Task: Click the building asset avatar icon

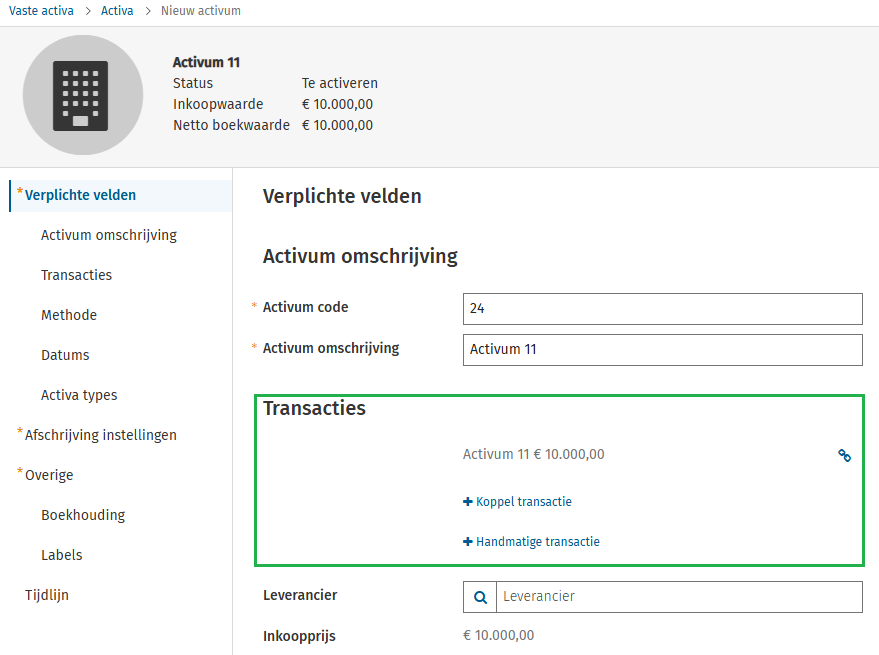Action: pos(83,95)
